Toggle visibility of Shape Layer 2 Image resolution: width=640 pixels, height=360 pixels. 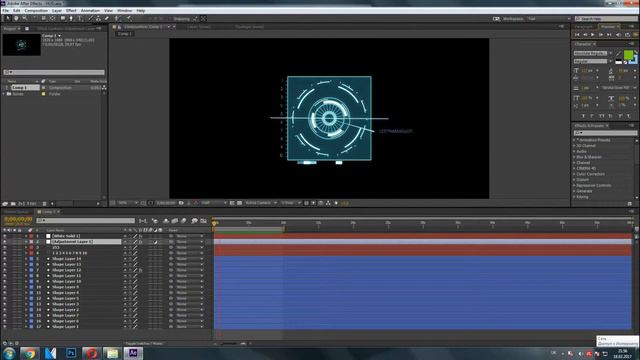coord(4,310)
